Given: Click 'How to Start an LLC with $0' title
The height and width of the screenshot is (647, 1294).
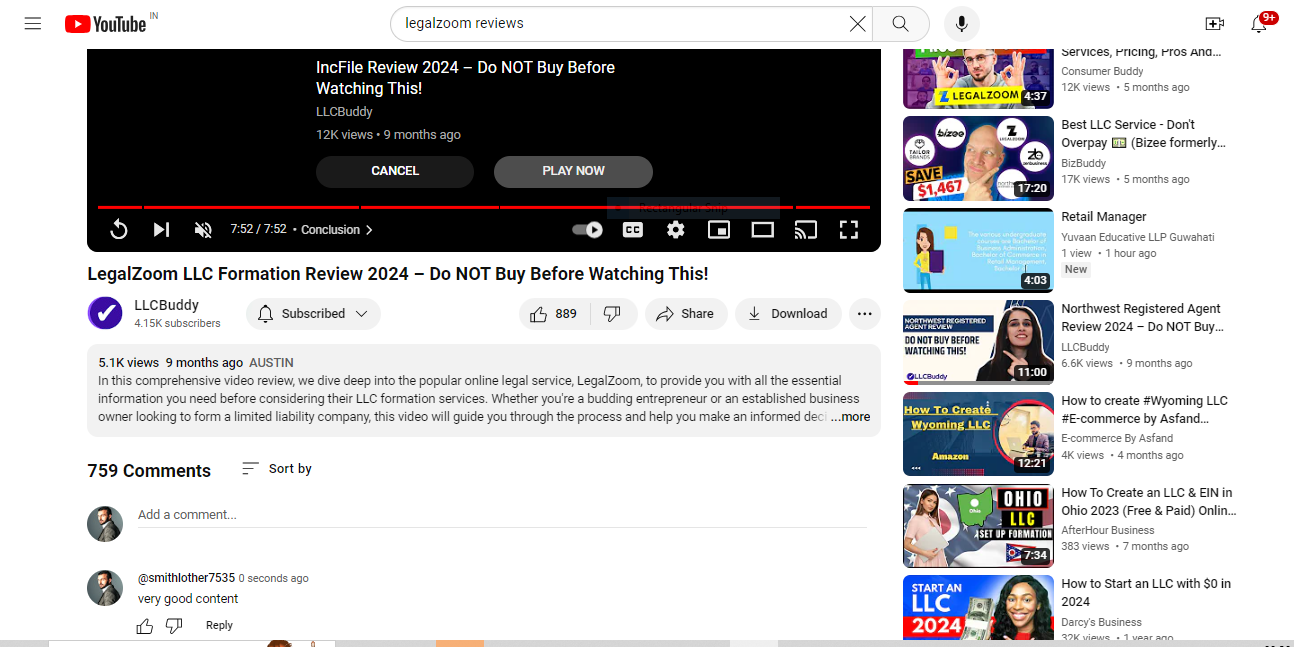Looking at the screenshot, I should coord(1146,593).
